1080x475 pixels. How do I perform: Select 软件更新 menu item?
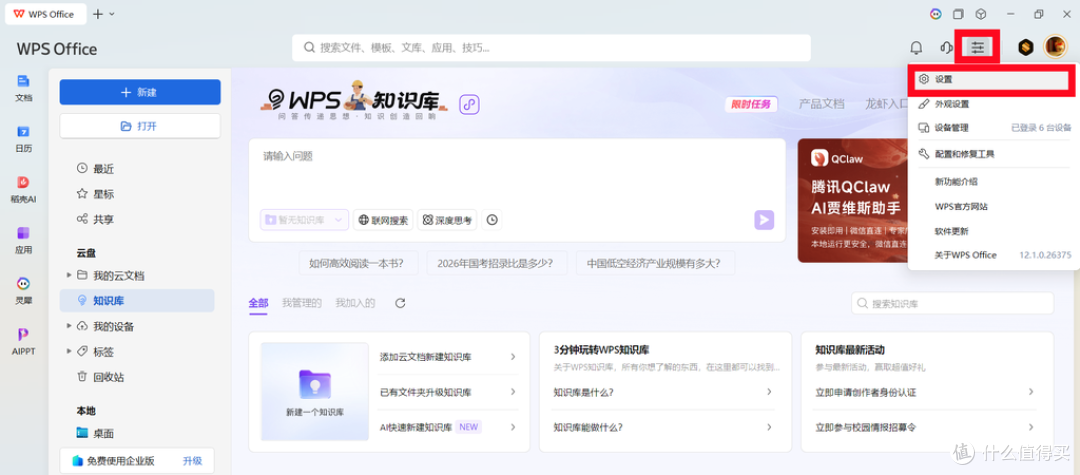(991, 231)
